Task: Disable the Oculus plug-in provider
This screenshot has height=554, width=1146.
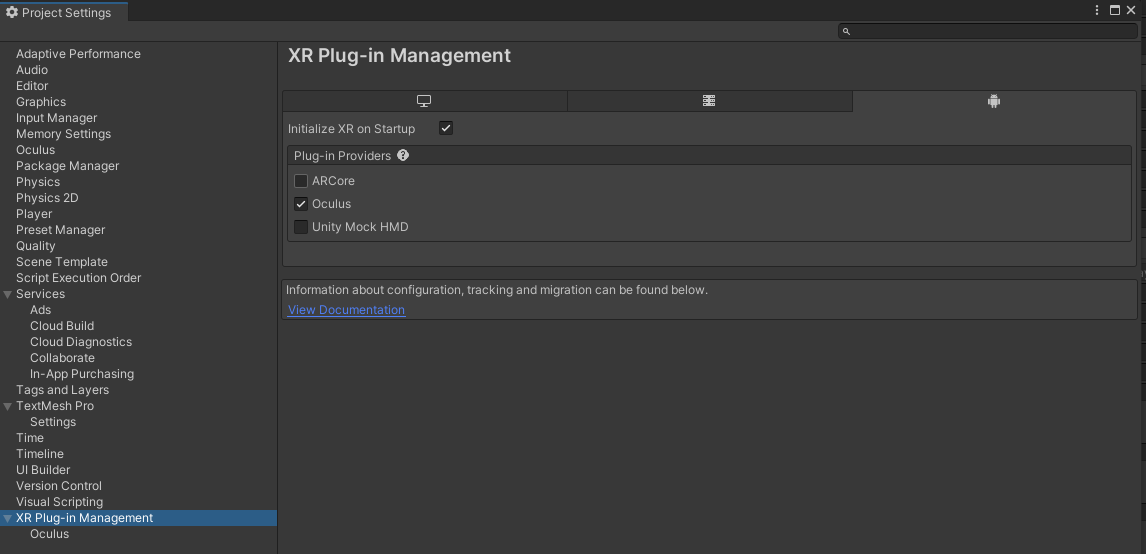Action: tap(300, 204)
